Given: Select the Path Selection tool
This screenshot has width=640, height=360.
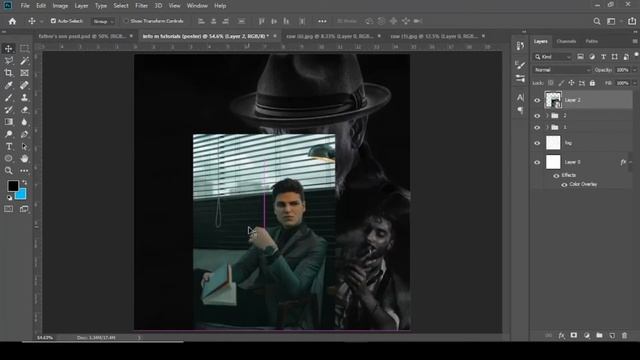Looking at the screenshot, I should pyautogui.click(x=24, y=146).
